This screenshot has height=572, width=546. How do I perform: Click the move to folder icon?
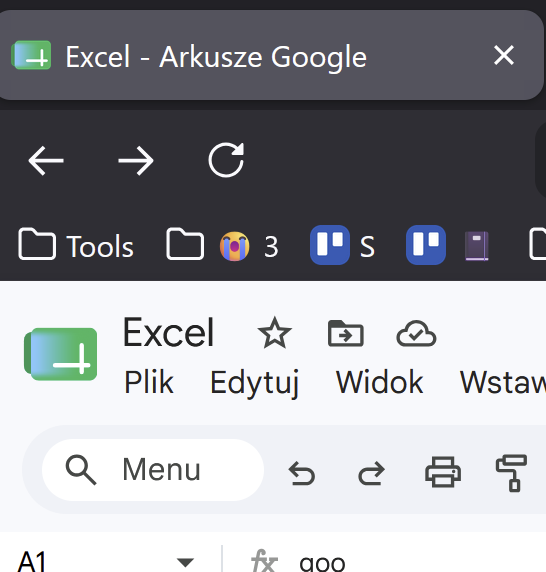[345, 333]
